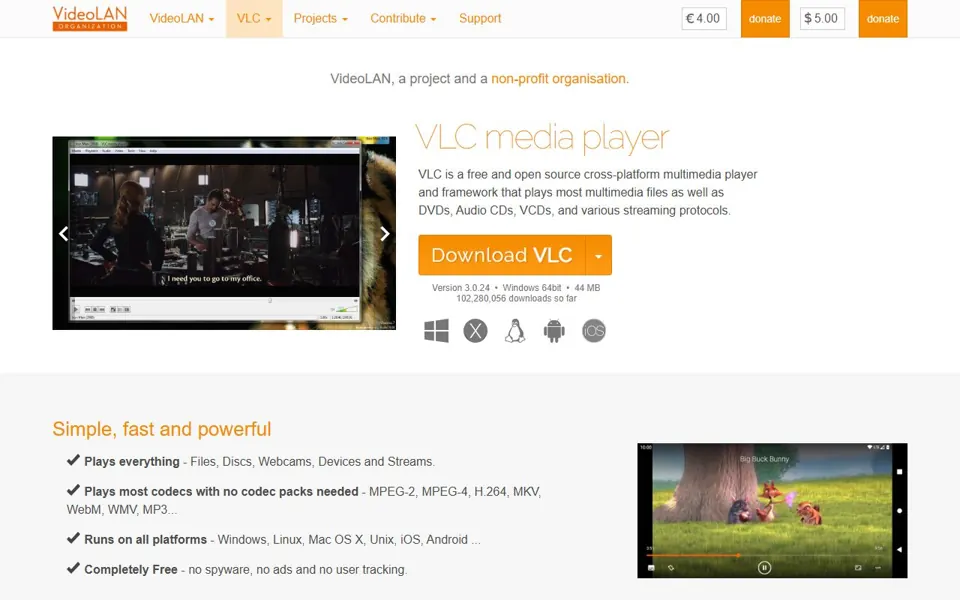Click donate button next to euro field
This screenshot has width=960, height=600.
[x=765, y=18]
